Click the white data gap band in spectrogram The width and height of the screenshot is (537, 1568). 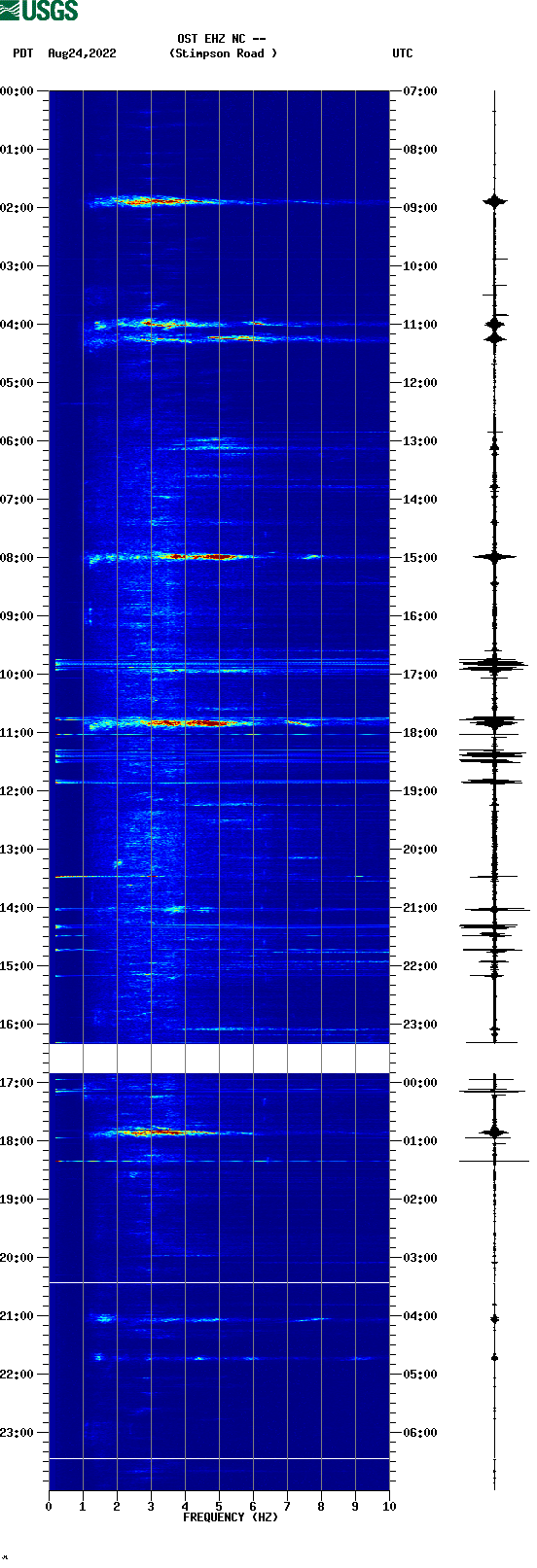coord(219,1059)
